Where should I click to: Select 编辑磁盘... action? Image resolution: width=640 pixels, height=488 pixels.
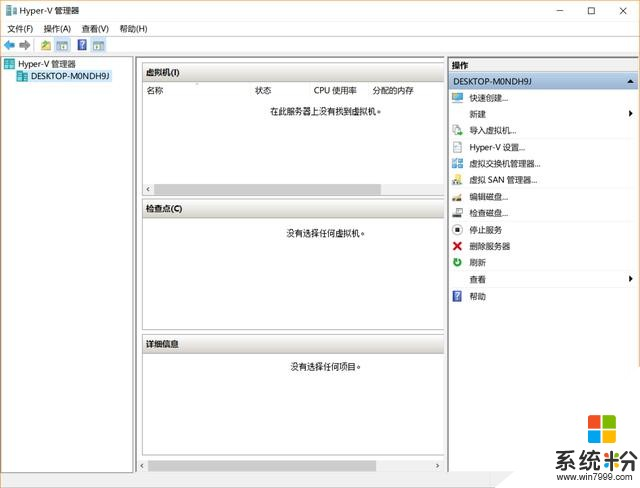(489, 197)
